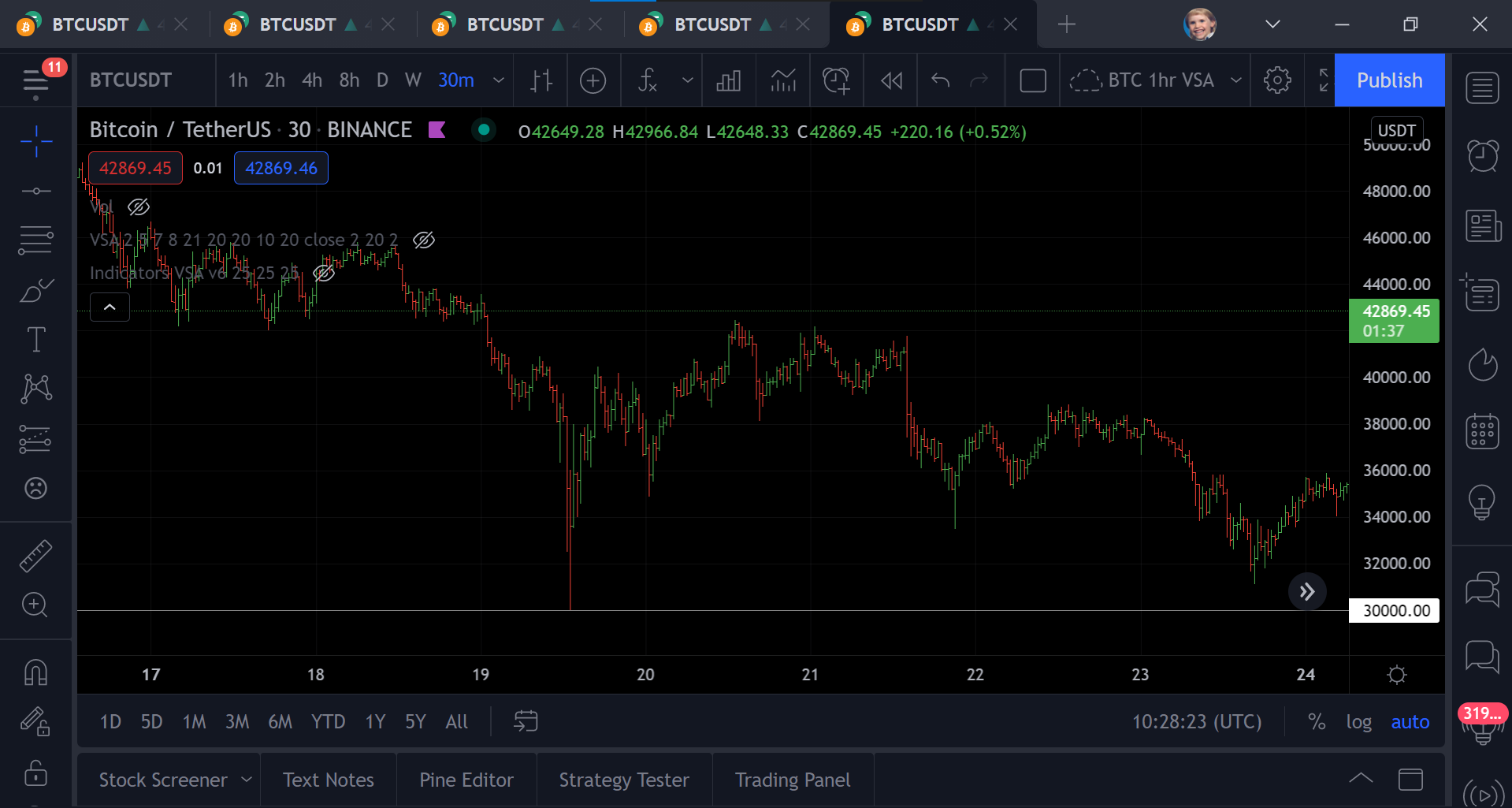Click the red sell price 42869.45 button
1512x808 pixels.
pos(136,168)
